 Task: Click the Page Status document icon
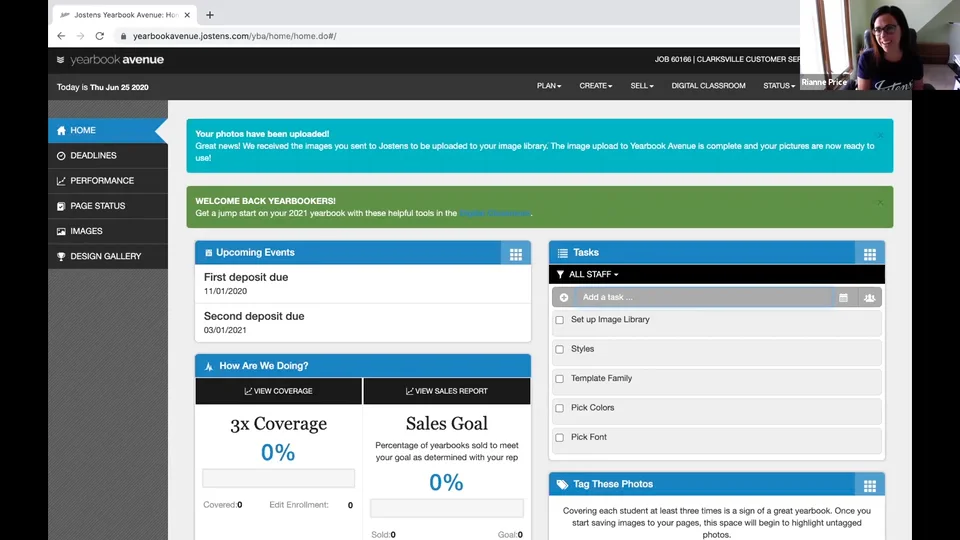click(61, 206)
